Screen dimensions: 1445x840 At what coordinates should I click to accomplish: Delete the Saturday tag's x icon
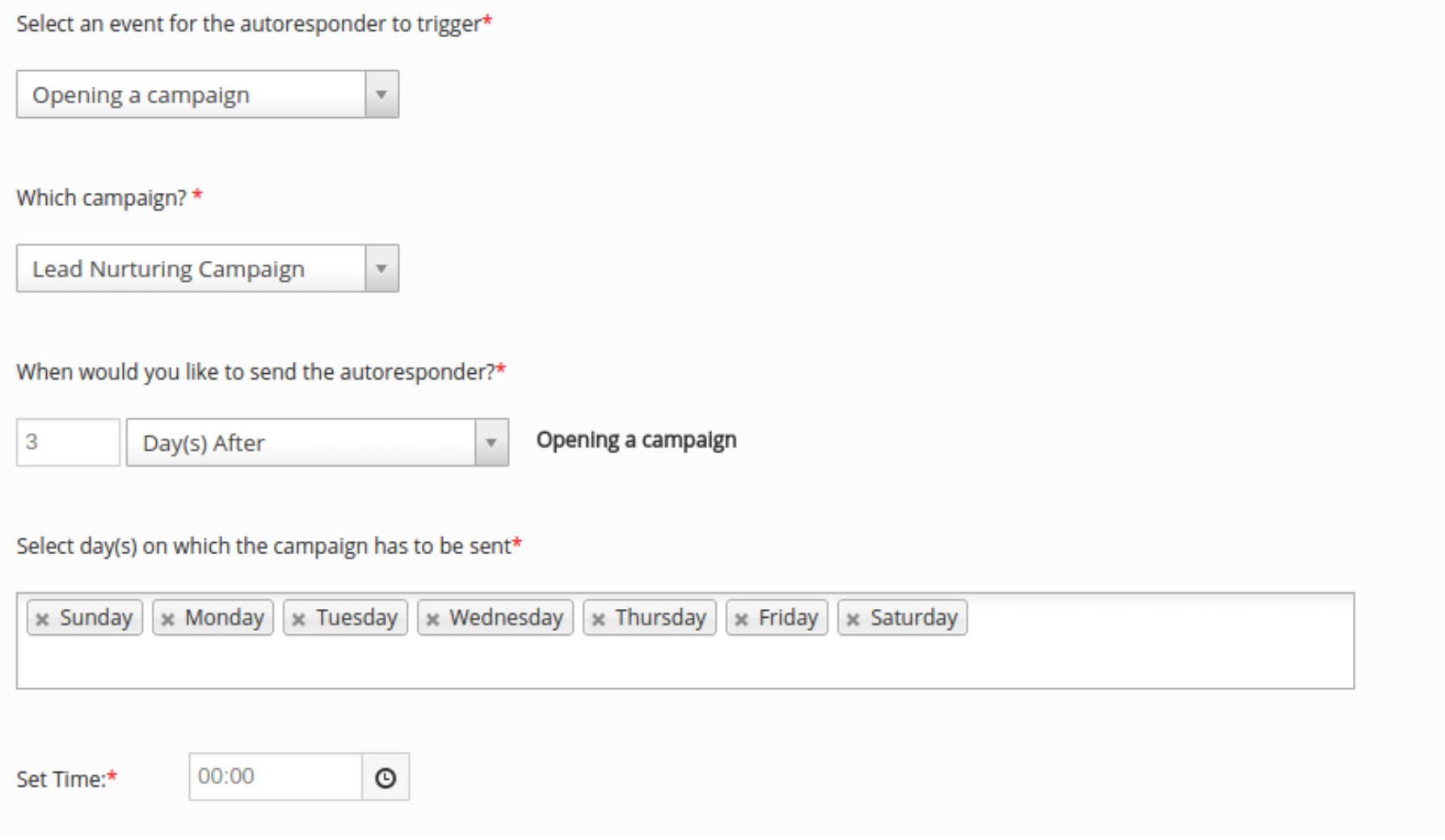pyautogui.click(x=853, y=618)
